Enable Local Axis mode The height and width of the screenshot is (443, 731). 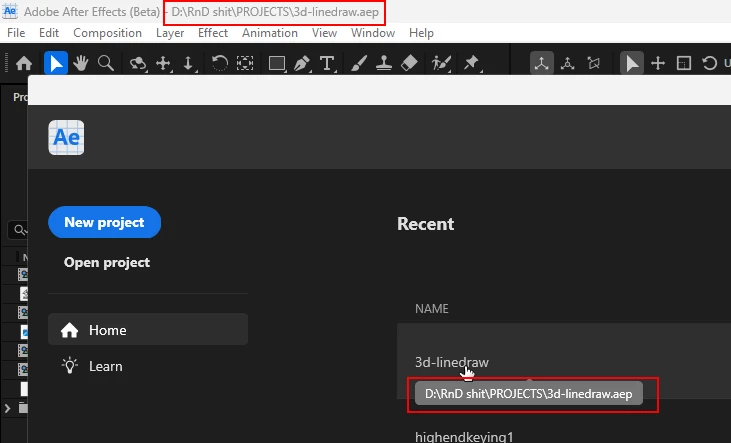point(542,63)
